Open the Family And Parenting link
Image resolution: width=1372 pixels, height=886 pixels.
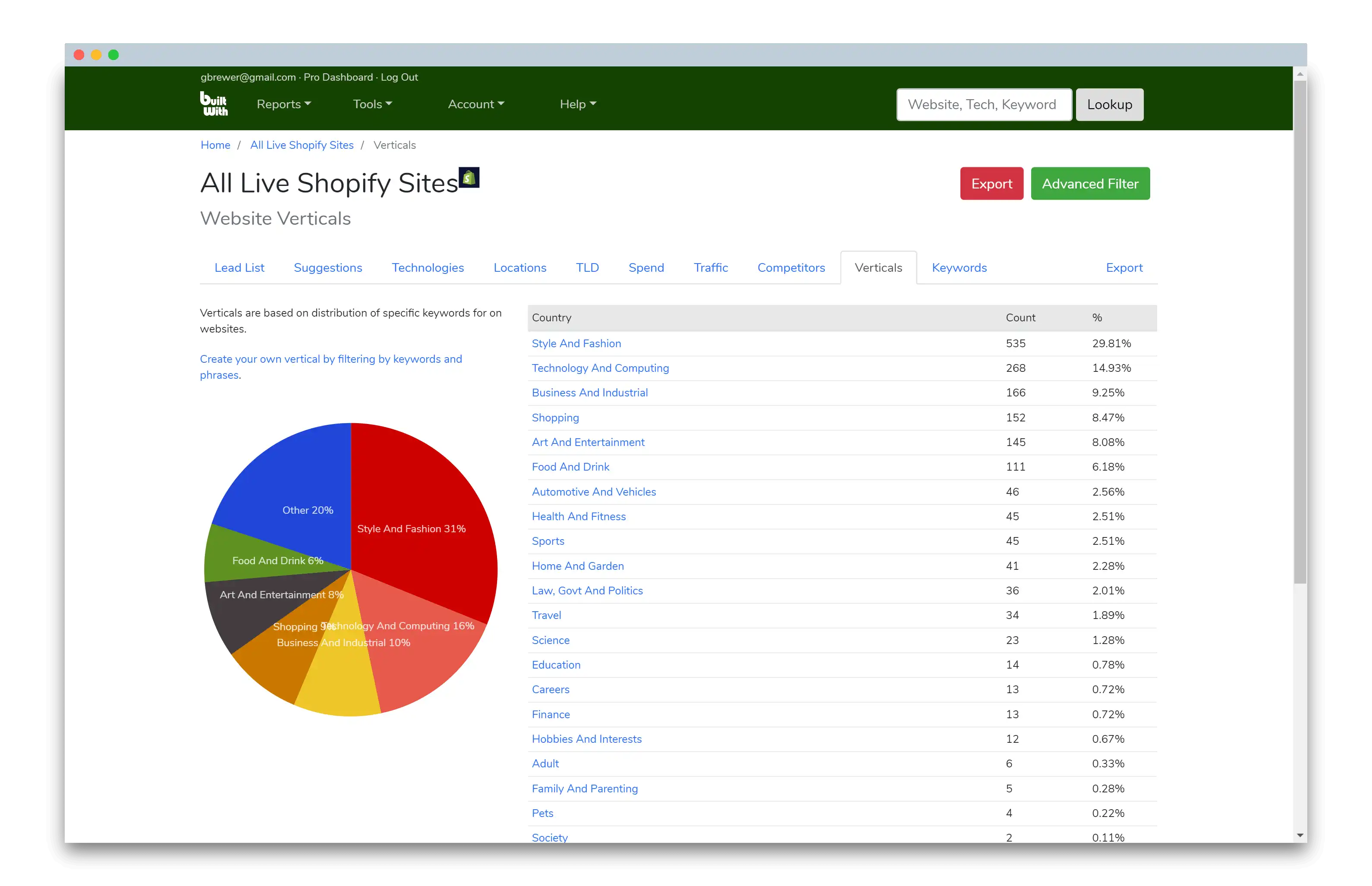tap(585, 789)
